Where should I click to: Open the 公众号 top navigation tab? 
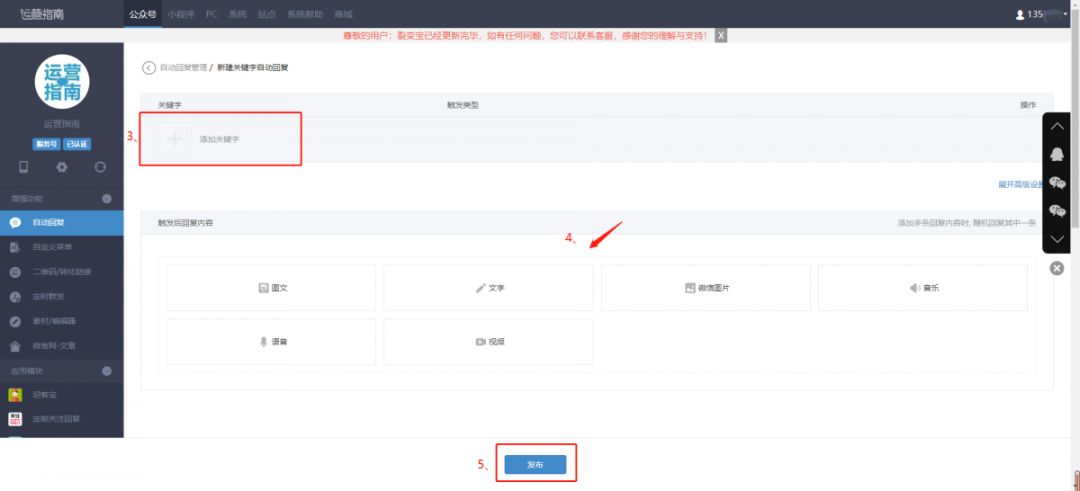click(143, 14)
